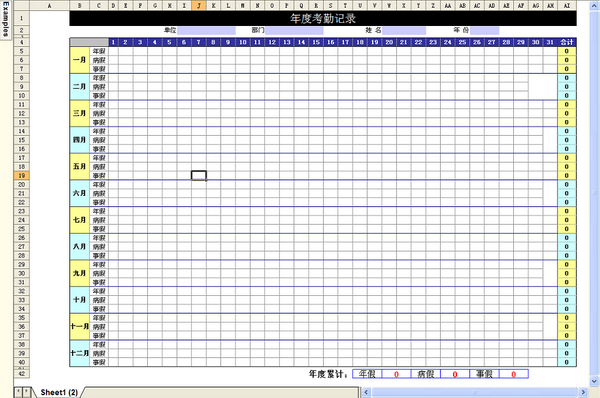Select the 九月 month cell
Image resolution: width=600 pixels, height=398 pixels.
pyautogui.click(x=80, y=273)
